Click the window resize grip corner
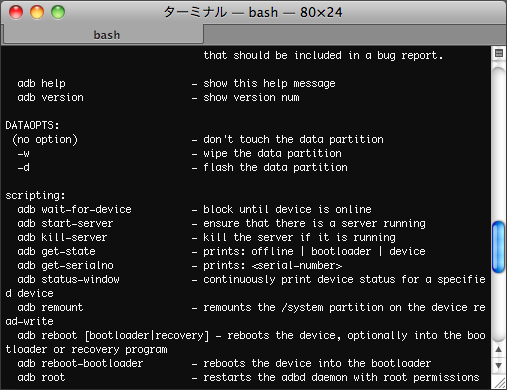507x390 pixels. point(499,382)
